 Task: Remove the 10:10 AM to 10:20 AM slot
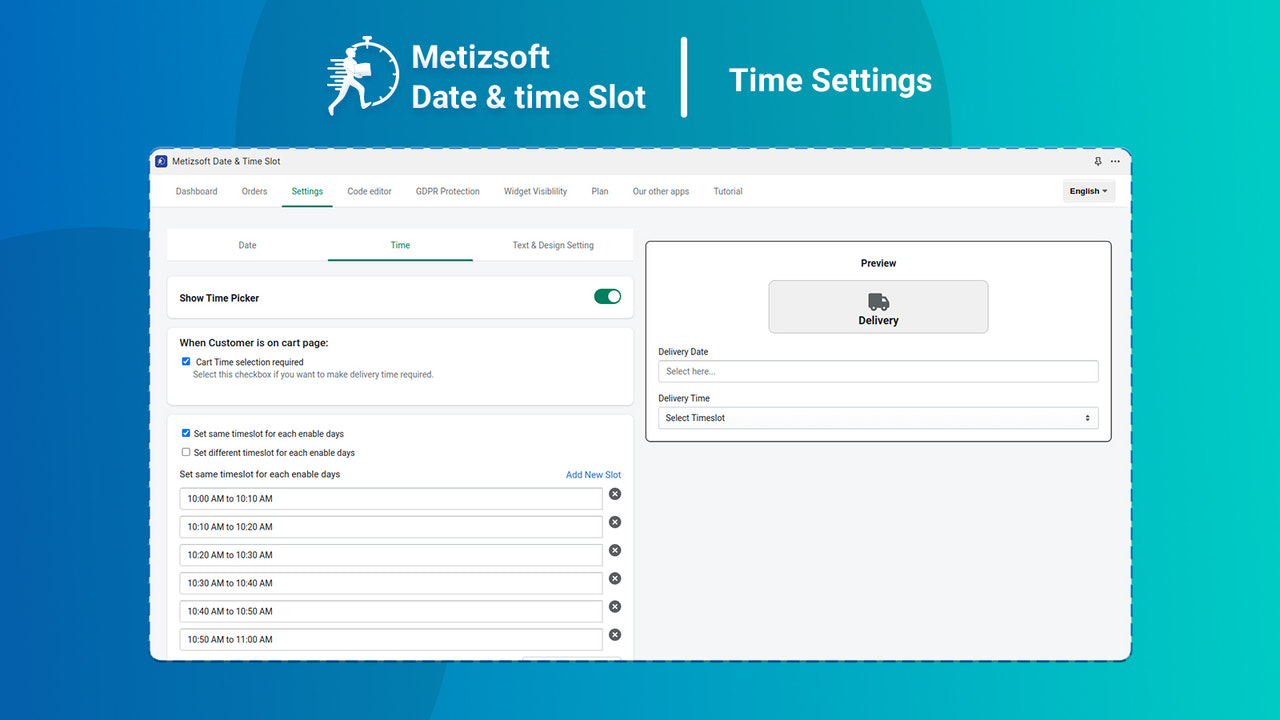[615, 522]
